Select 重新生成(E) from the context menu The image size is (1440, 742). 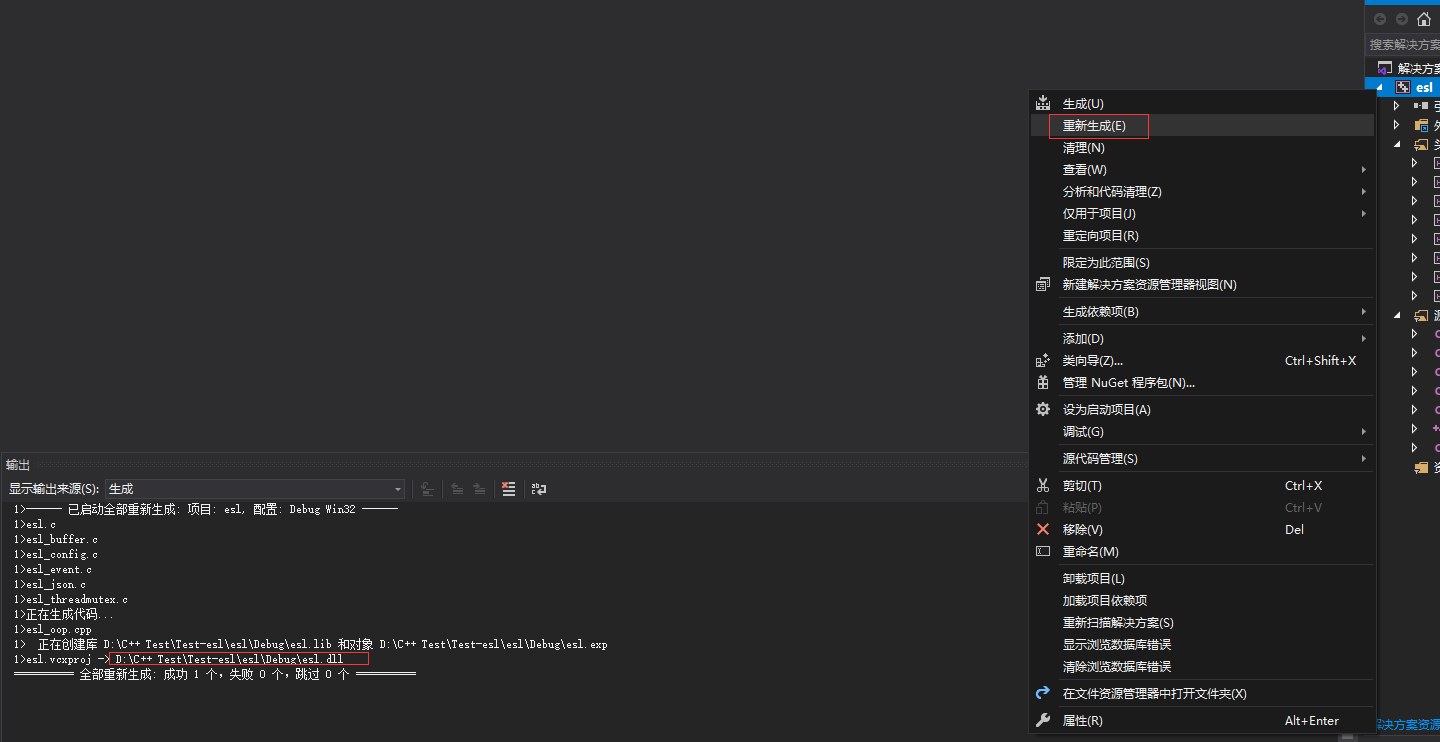[x=1098, y=125]
